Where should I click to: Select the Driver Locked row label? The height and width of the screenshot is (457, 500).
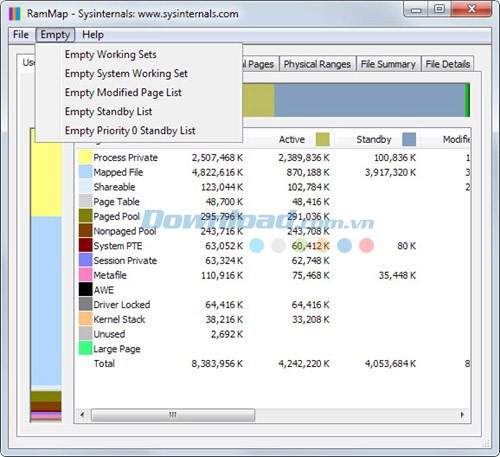click(122, 304)
